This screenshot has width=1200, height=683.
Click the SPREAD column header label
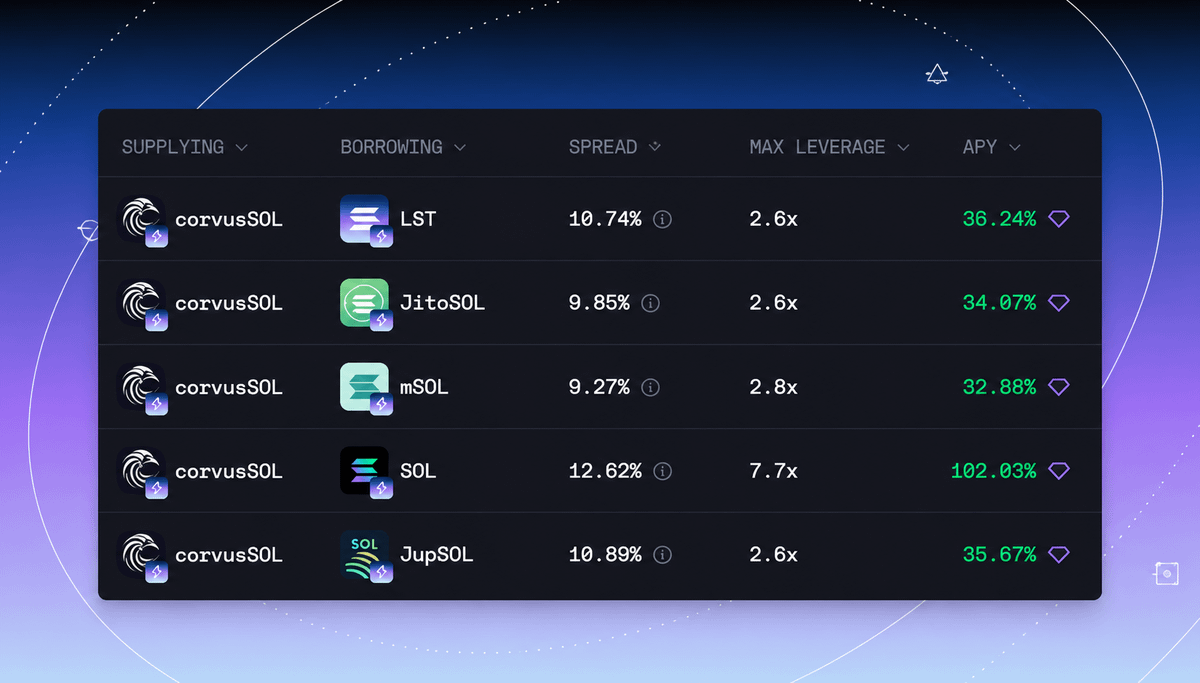(603, 147)
